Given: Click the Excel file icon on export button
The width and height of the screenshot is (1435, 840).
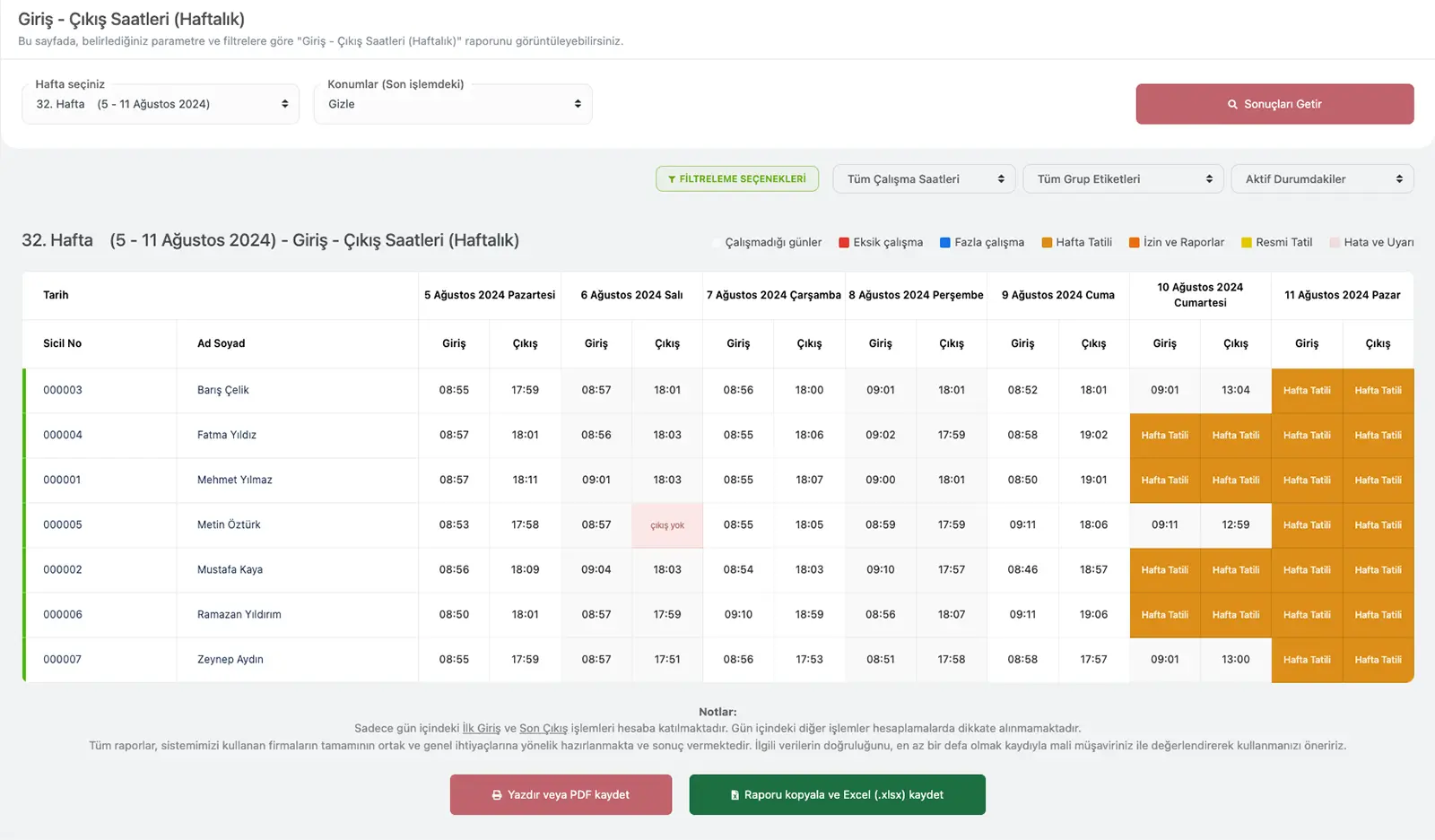Looking at the screenshot, I should [735, 795].
